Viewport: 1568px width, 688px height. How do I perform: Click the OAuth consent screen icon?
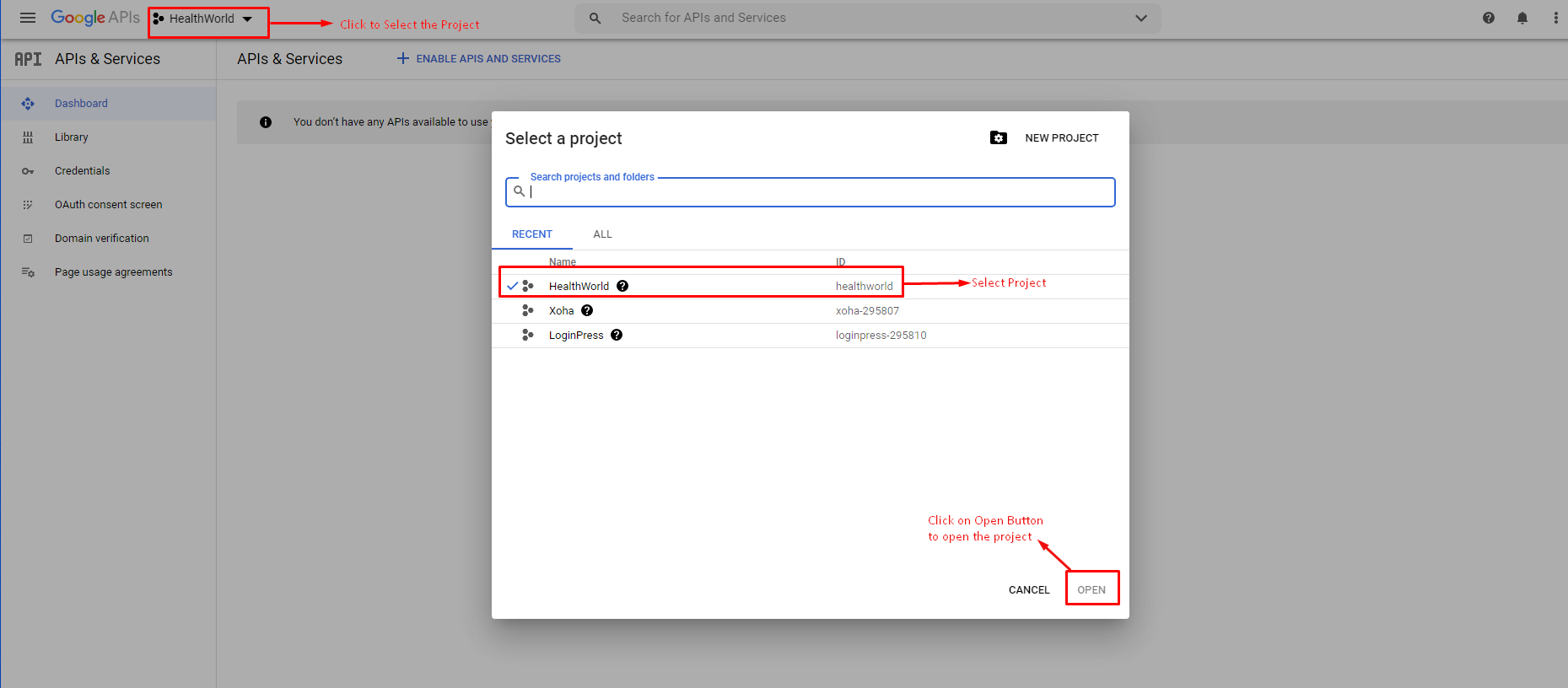(28, 205)
